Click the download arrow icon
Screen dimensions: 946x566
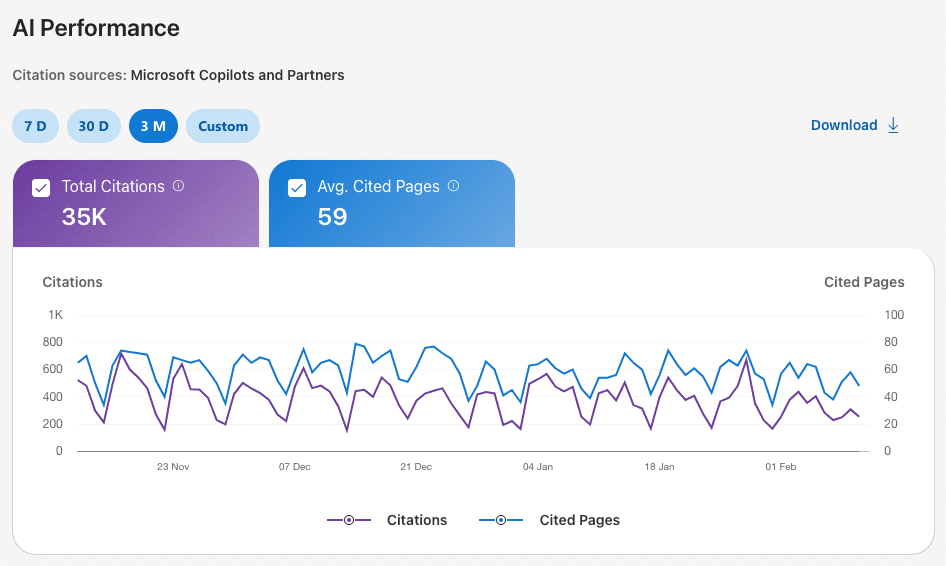click(x=894, y=125)
